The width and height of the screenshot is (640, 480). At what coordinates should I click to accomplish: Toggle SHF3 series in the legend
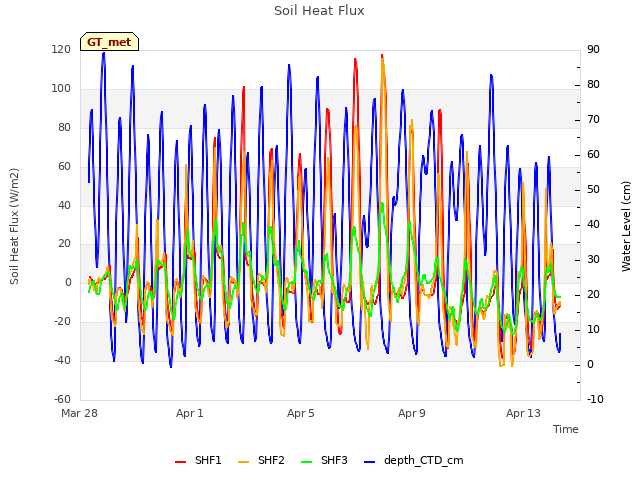[x=324, y=460]
